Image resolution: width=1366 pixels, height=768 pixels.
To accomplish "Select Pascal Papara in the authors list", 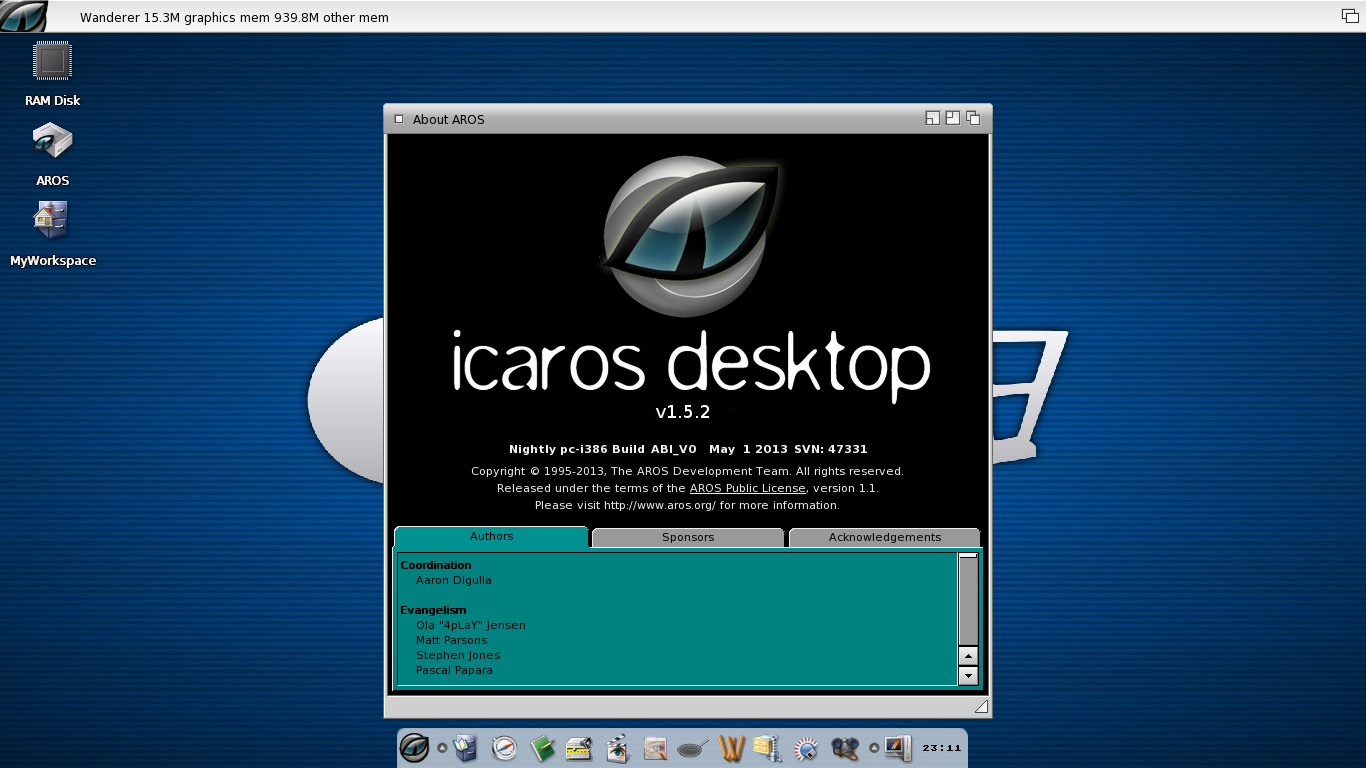I will pos(454,670).
